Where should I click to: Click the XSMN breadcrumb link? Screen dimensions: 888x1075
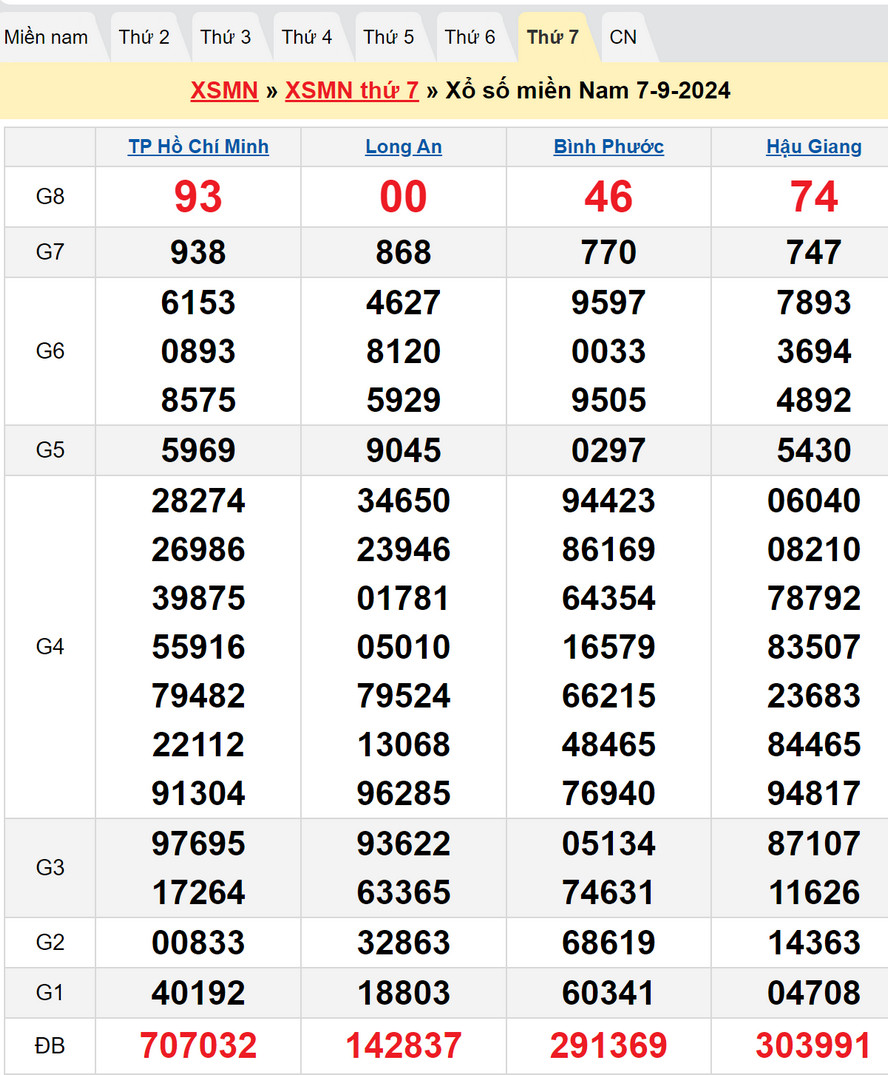point(224,90)
